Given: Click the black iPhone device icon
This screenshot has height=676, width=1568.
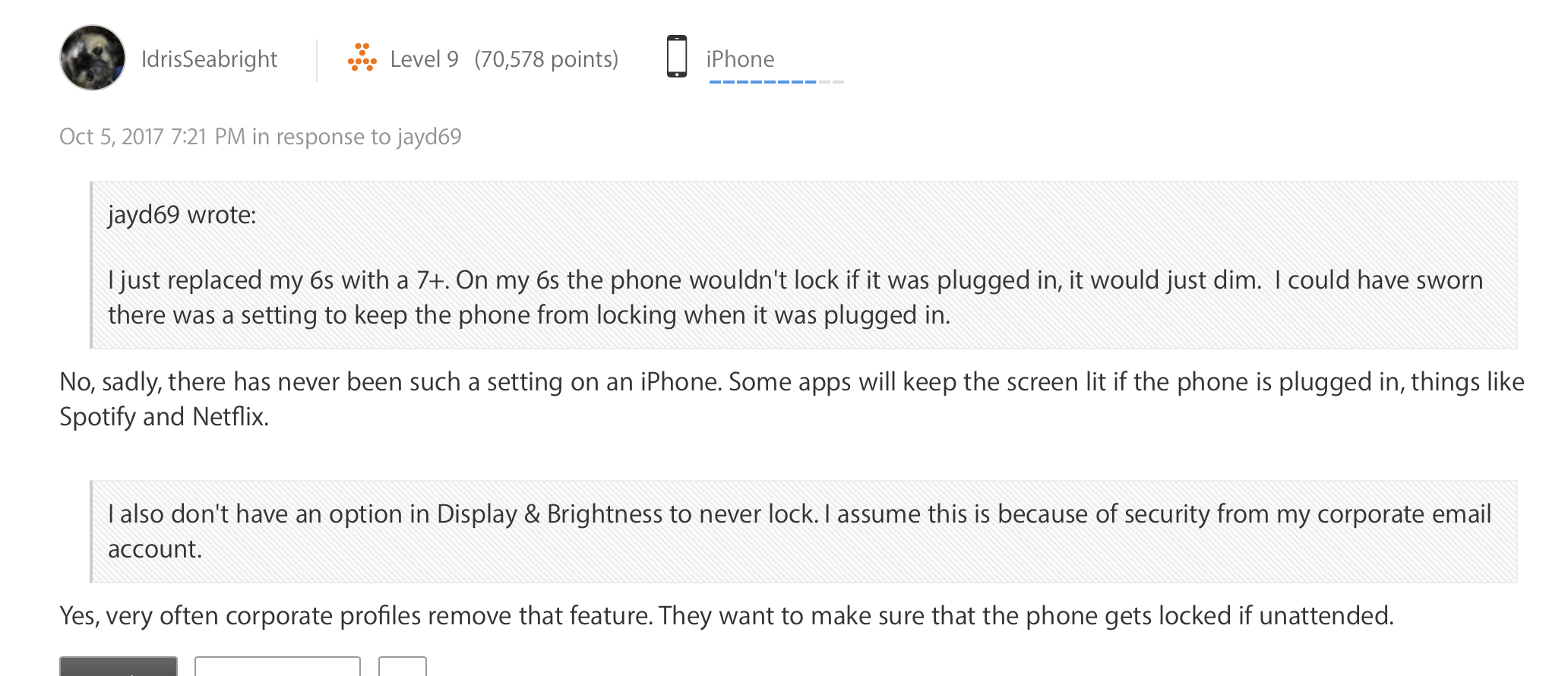Looking at the screenshot, I should (677, 56).
